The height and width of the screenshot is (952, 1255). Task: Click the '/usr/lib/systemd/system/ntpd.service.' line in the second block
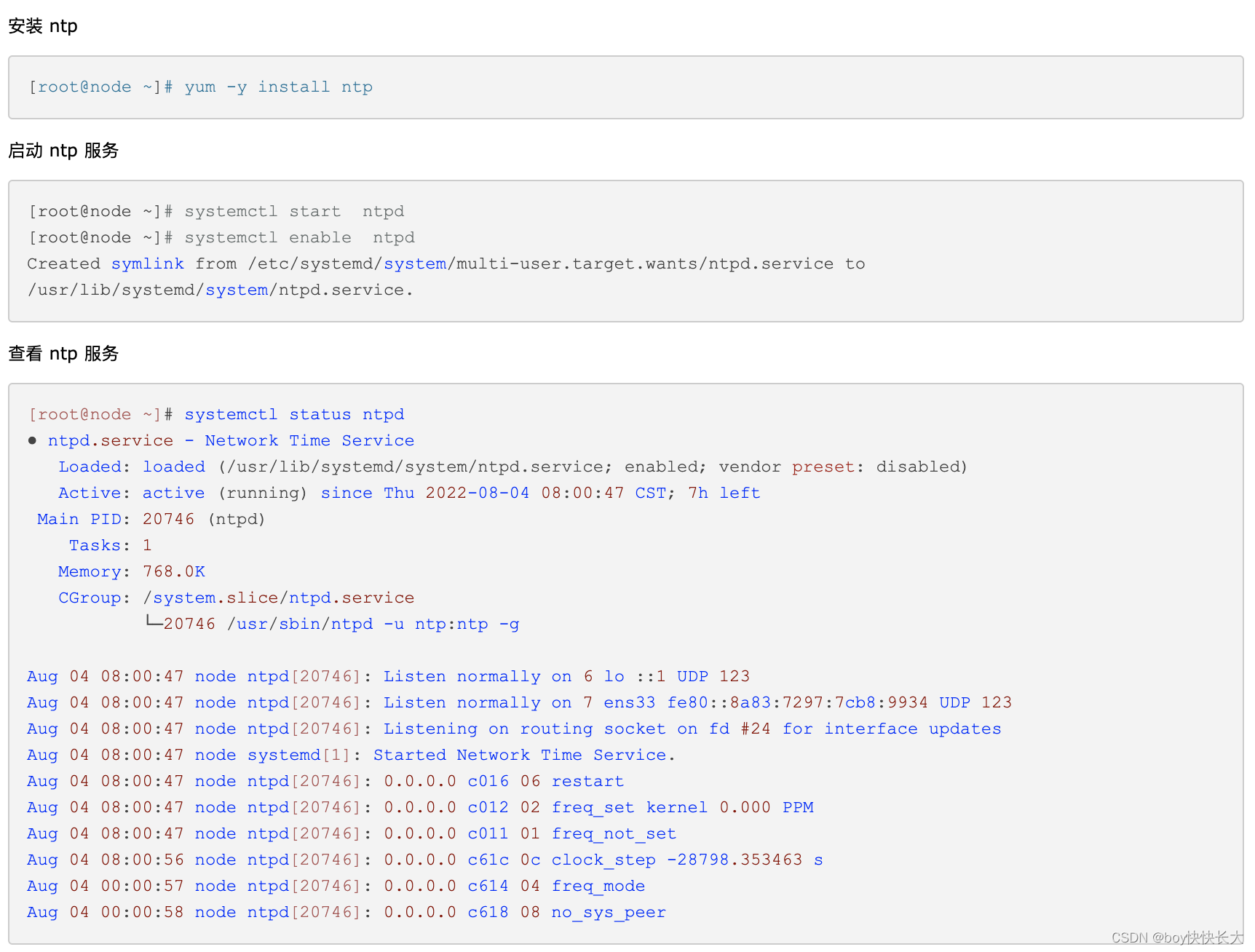[x=221, y=290]
